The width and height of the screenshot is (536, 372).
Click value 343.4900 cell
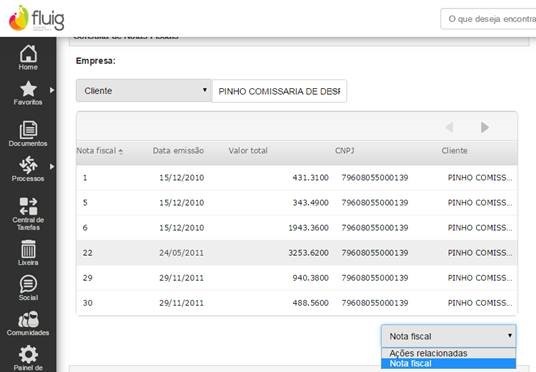pyautogui.click(x=310, y=203)
